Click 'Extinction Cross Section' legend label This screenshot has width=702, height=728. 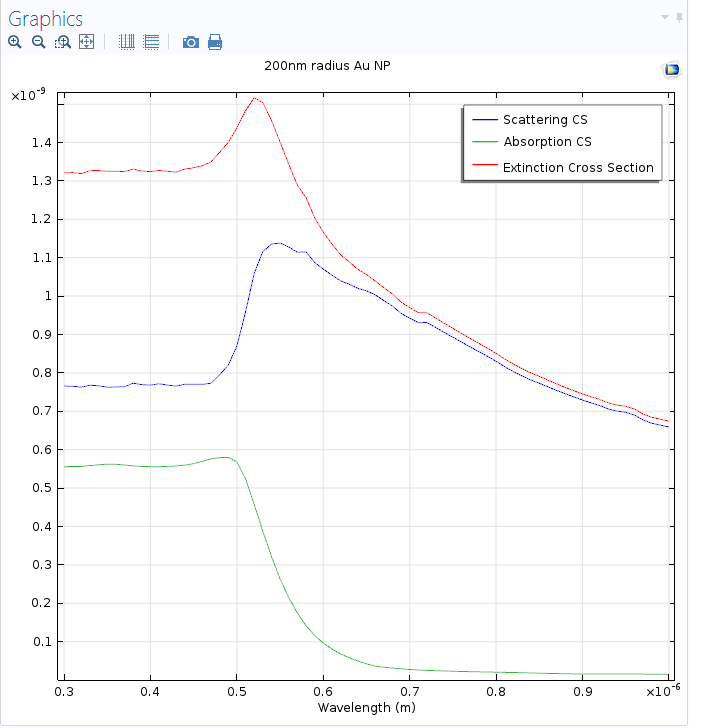point(578,167)
